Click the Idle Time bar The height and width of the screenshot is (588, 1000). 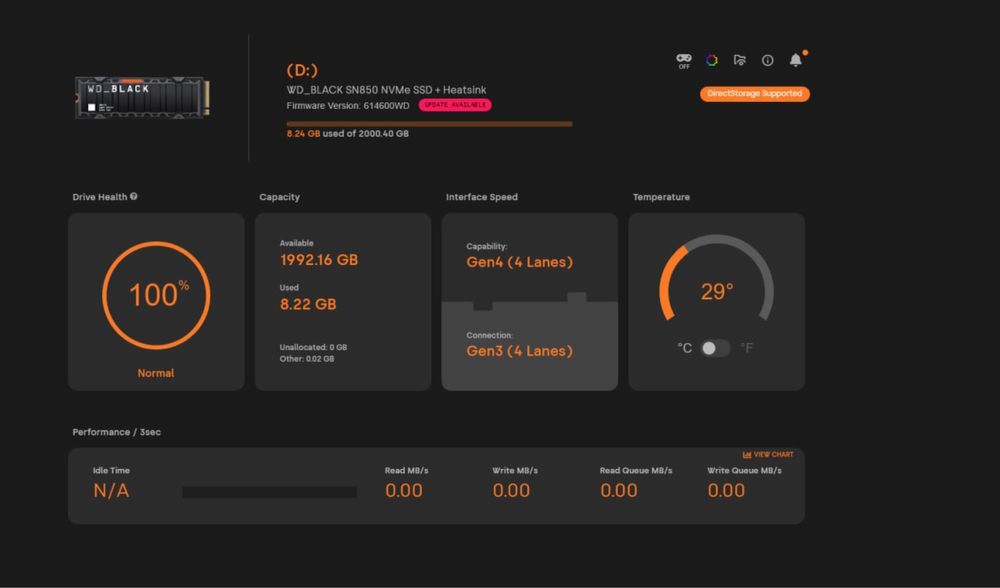(269, 492)
